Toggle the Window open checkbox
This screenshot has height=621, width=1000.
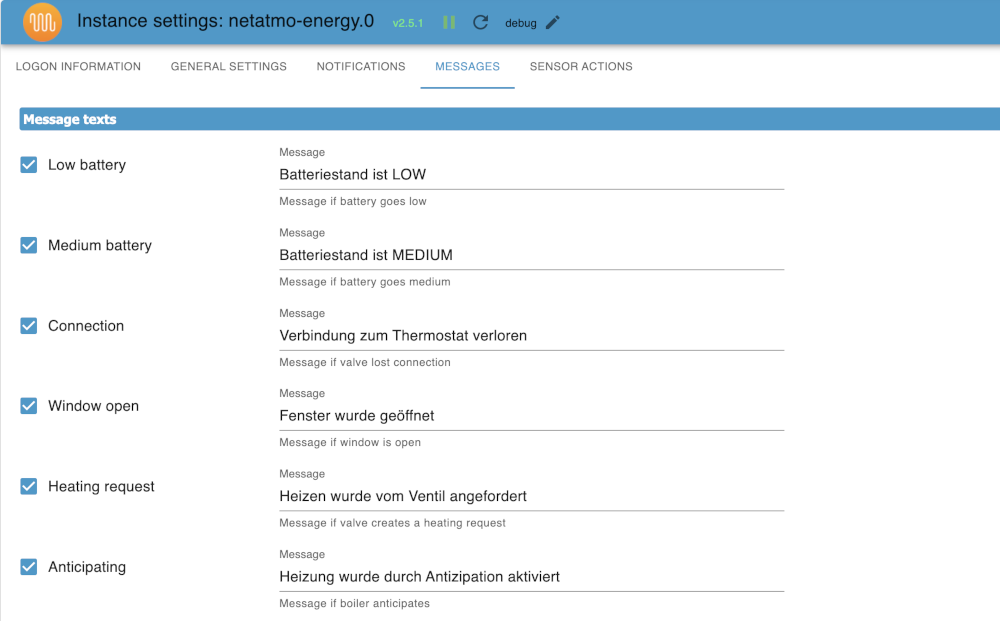click(29, 406)
